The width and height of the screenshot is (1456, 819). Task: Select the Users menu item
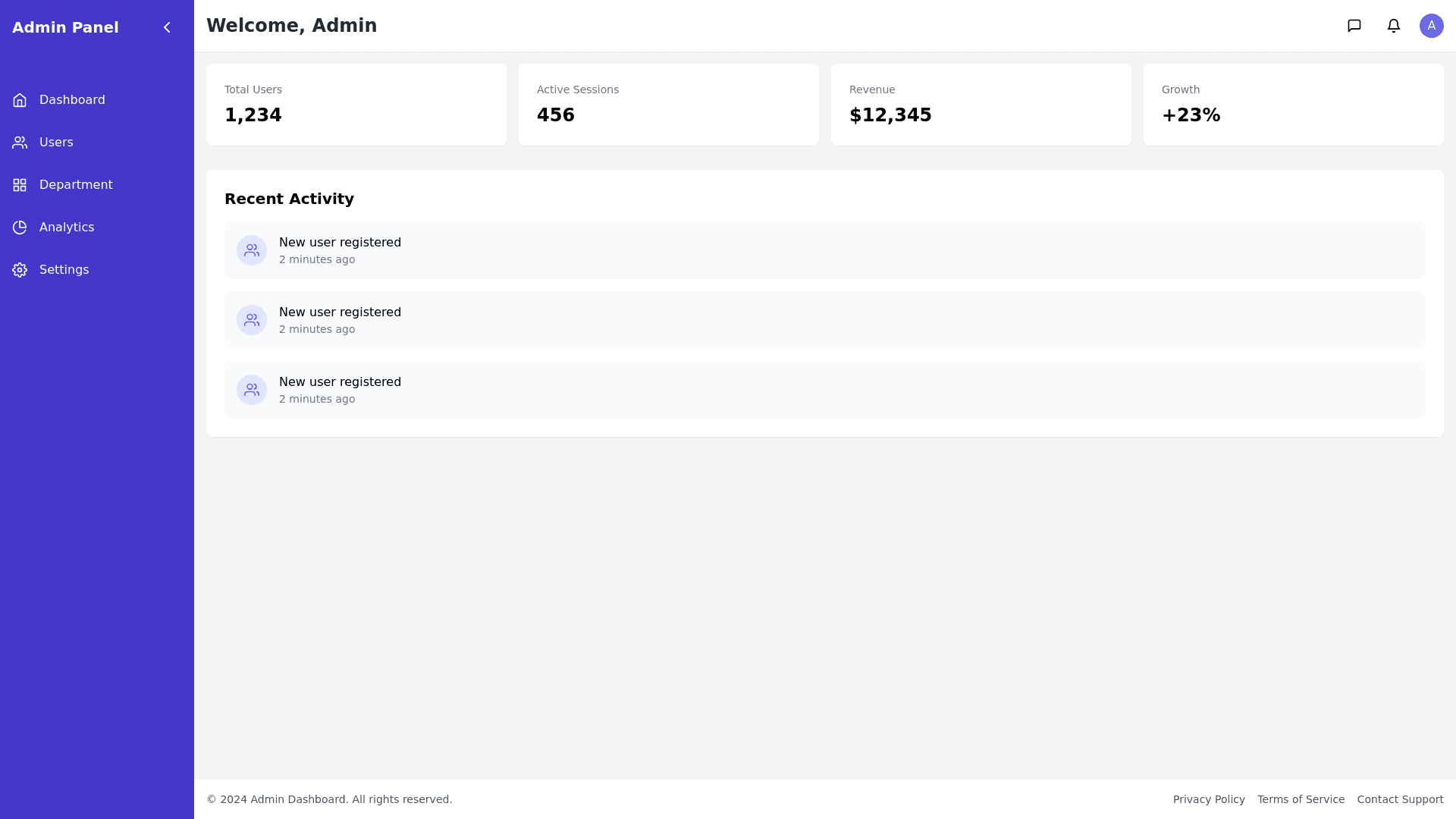[56, 143]
